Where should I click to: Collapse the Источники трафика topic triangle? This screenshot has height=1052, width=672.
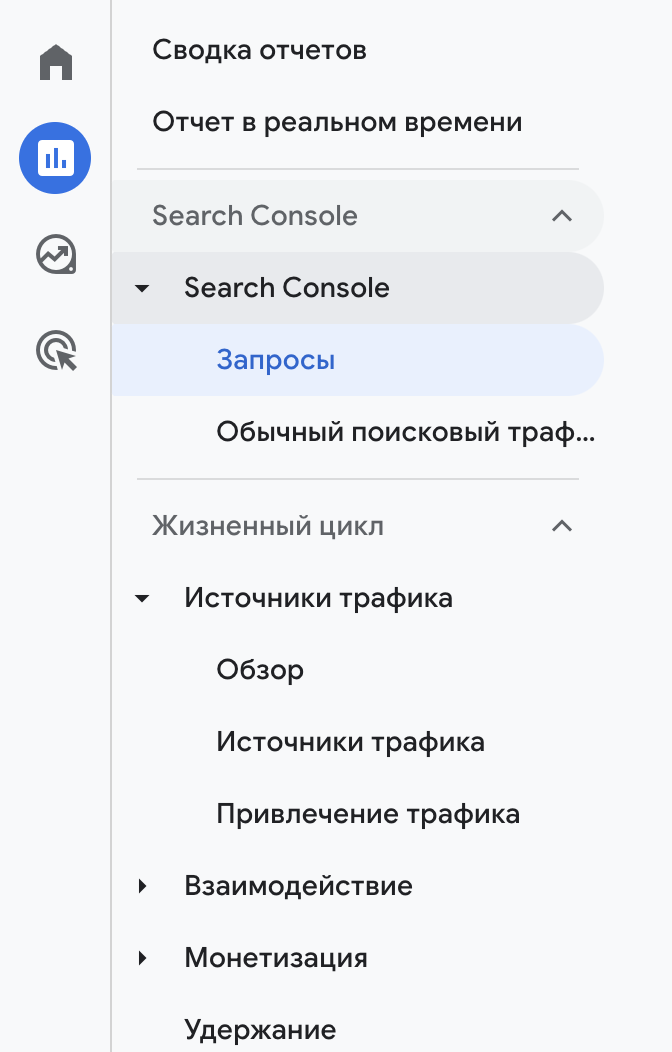click(142, 598)
